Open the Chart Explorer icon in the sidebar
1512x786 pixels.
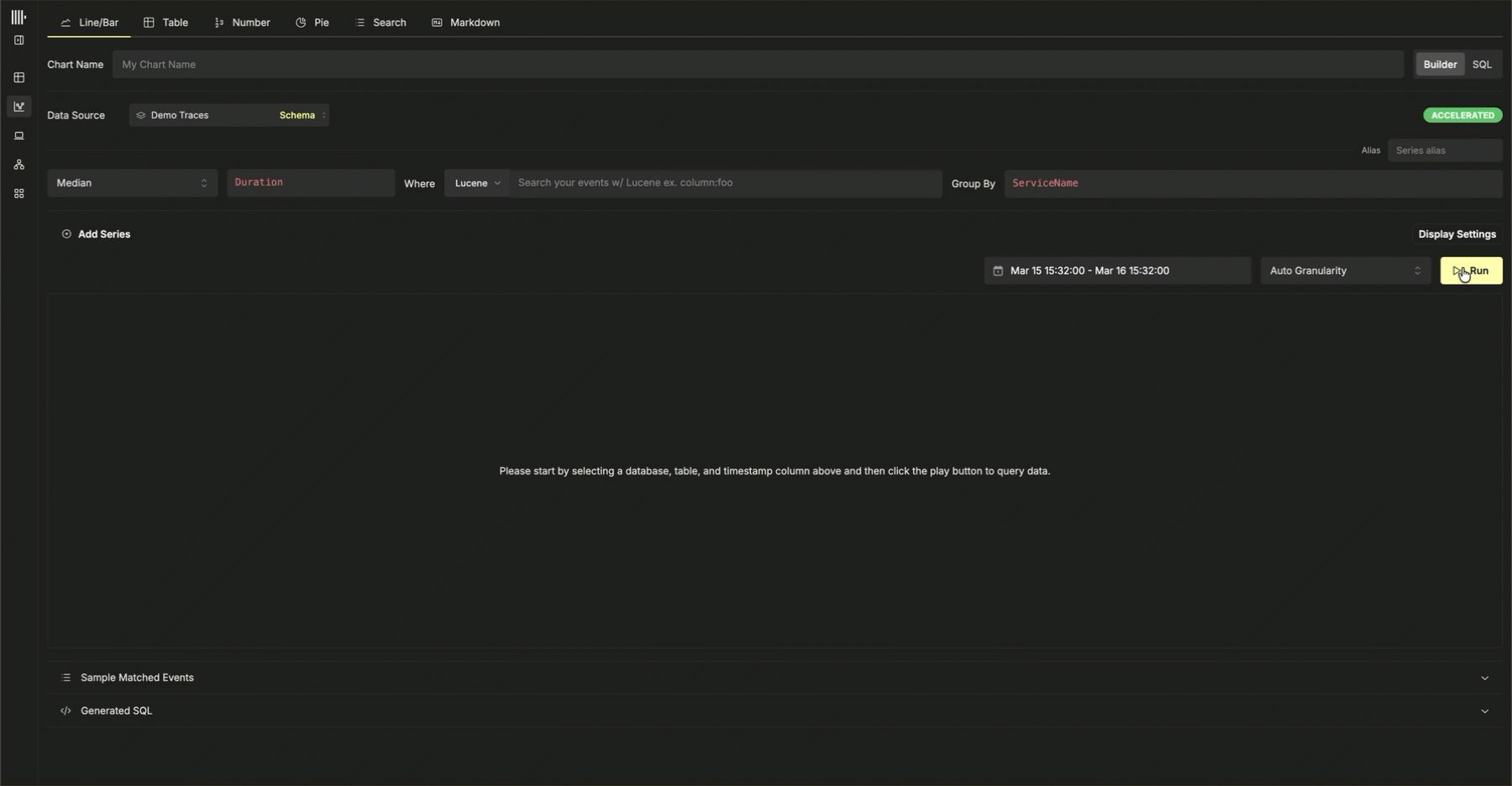pos(18,107)
